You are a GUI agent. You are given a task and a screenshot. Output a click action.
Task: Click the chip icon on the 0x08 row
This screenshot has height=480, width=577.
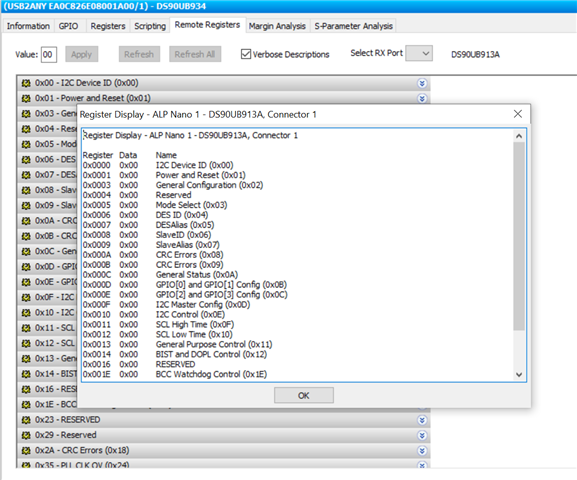point(26,190)
